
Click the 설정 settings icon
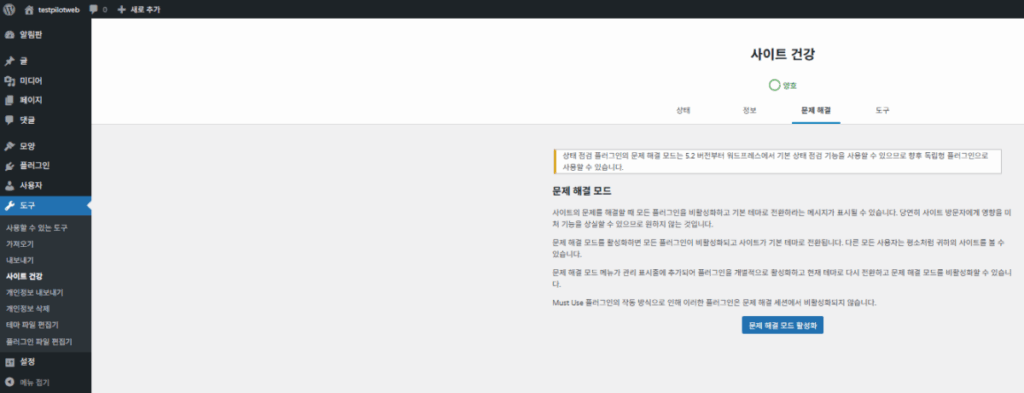pos(9,362)
